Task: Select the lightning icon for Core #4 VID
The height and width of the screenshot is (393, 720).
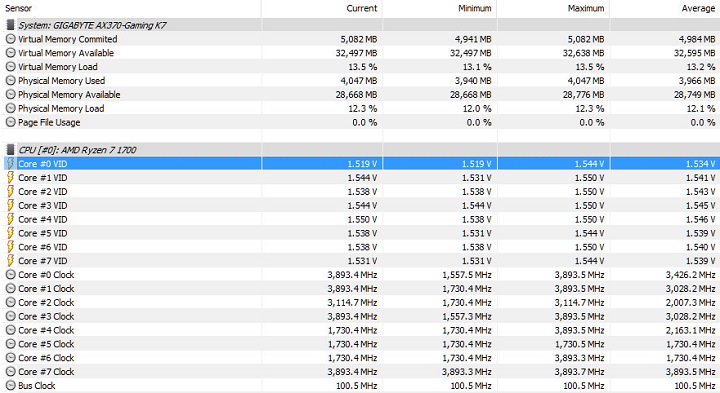Action: [x=10, y=219]
